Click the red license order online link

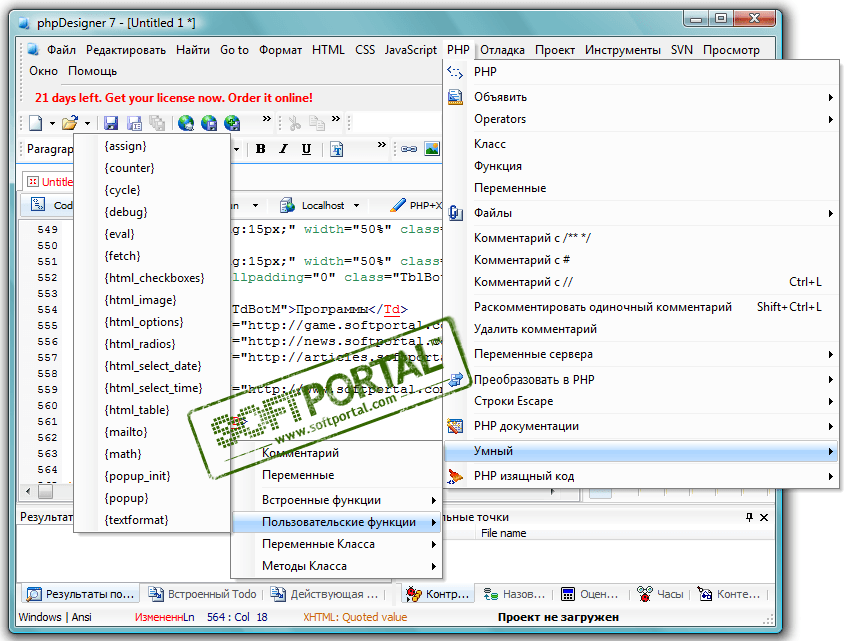click(x=174, y=98)
